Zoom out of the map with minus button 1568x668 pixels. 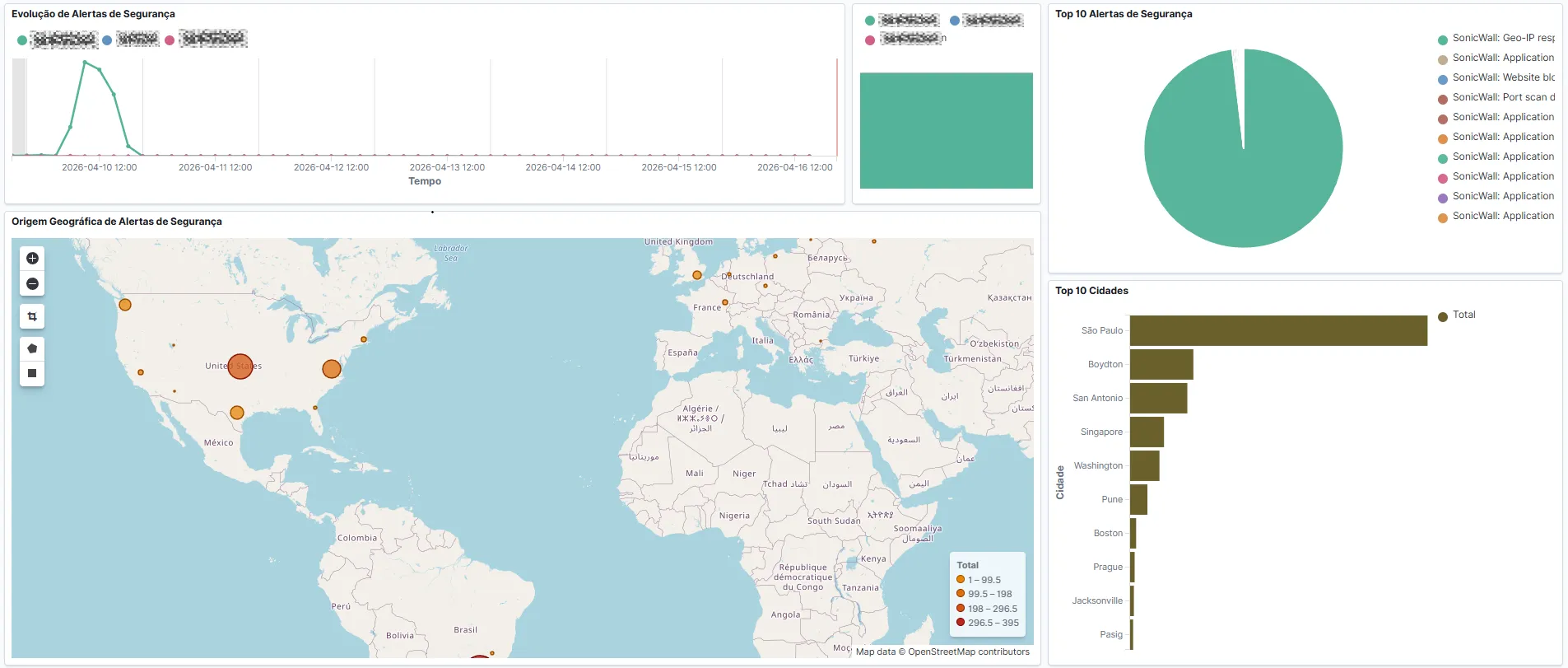pos(32,283)
